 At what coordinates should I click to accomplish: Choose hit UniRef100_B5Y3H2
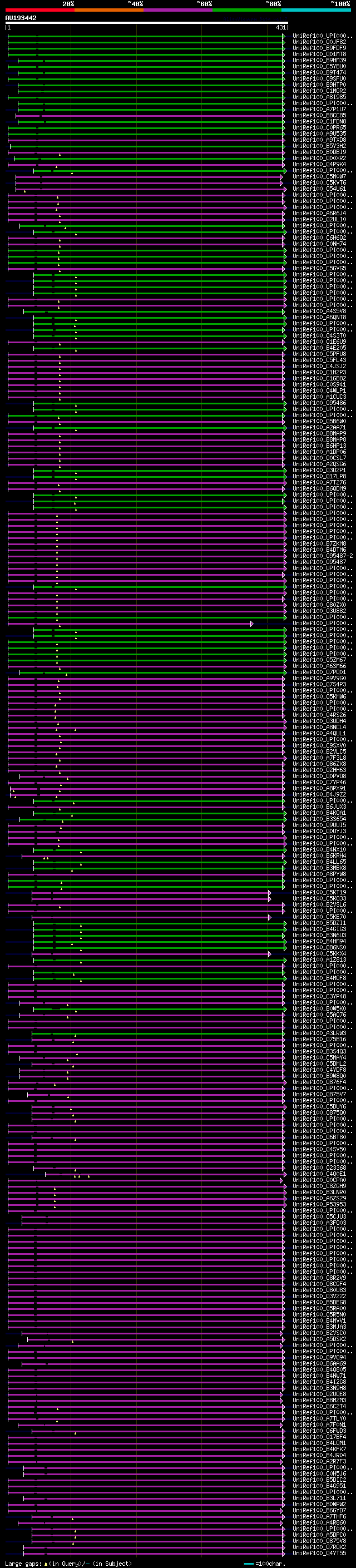point(319,146)
